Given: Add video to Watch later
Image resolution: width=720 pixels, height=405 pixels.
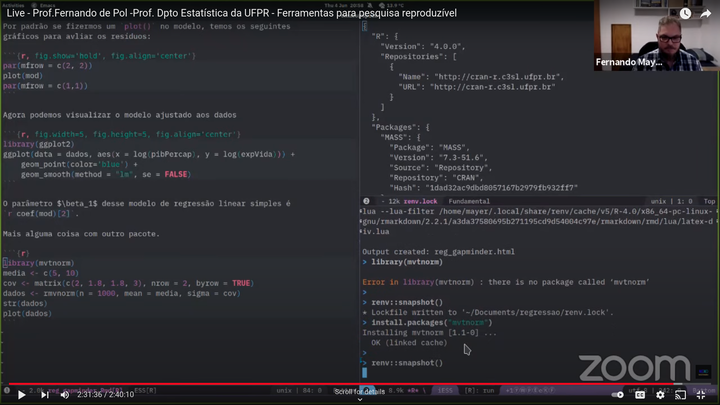Looking at the screenshot, I should click(x=685, y=13).
